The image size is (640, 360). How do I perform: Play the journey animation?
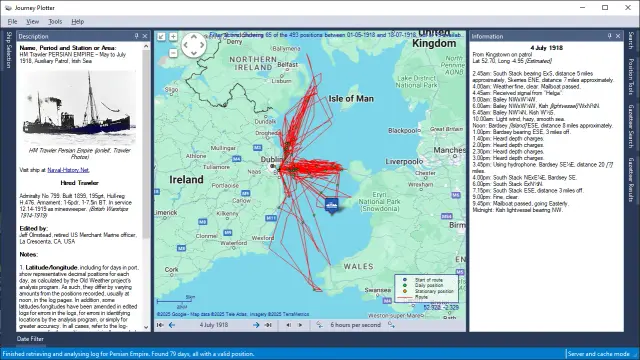[x=300, y=325]
